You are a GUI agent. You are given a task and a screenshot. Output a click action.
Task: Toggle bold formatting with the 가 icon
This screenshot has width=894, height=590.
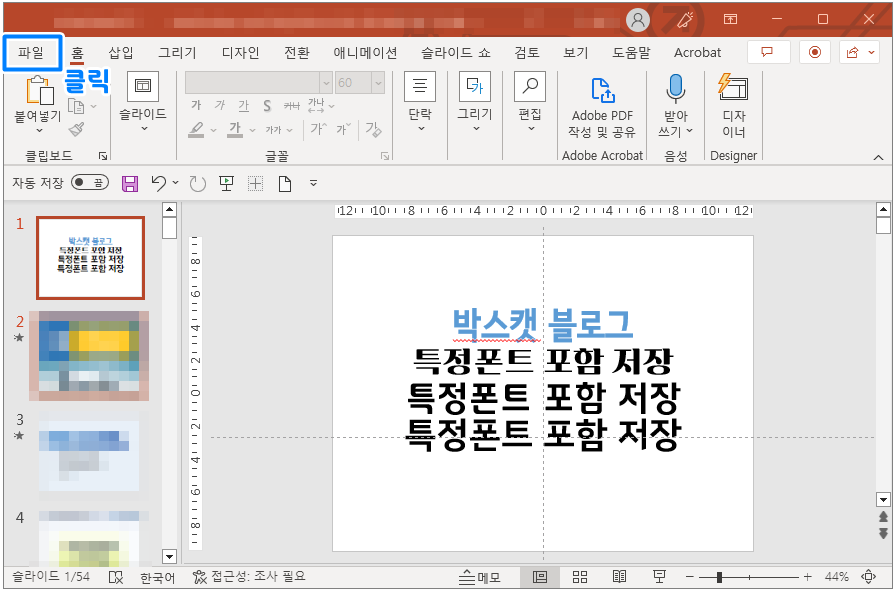pos(196,104)
